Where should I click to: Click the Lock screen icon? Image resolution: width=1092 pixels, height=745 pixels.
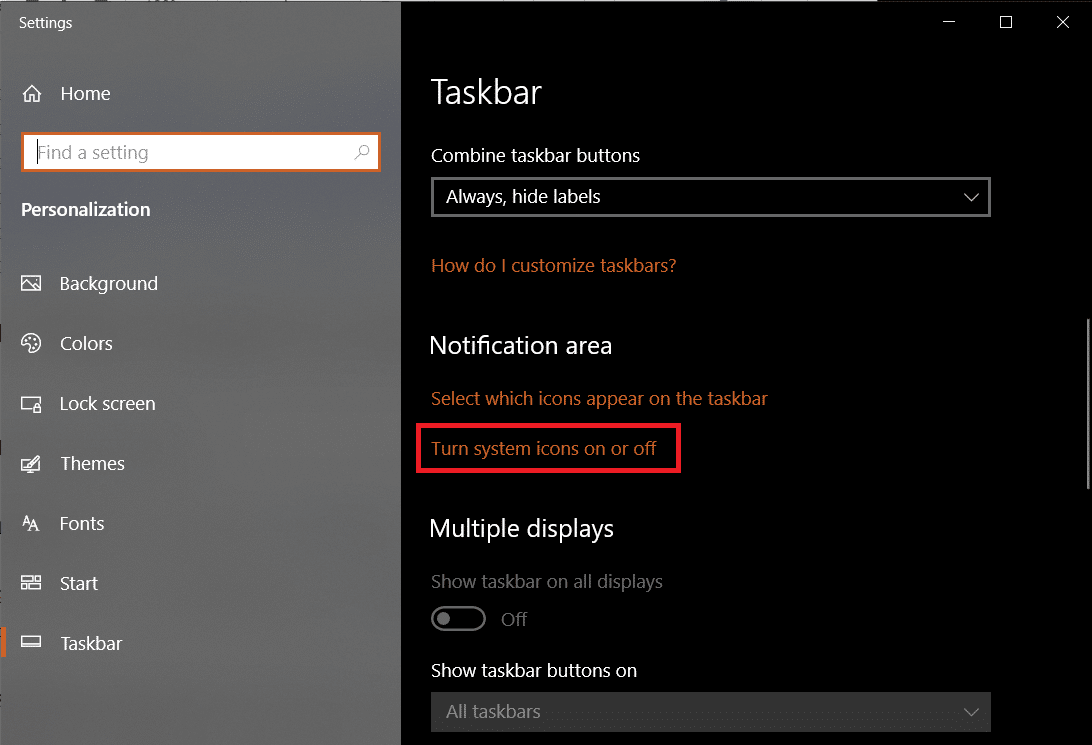tap(31, 404)
